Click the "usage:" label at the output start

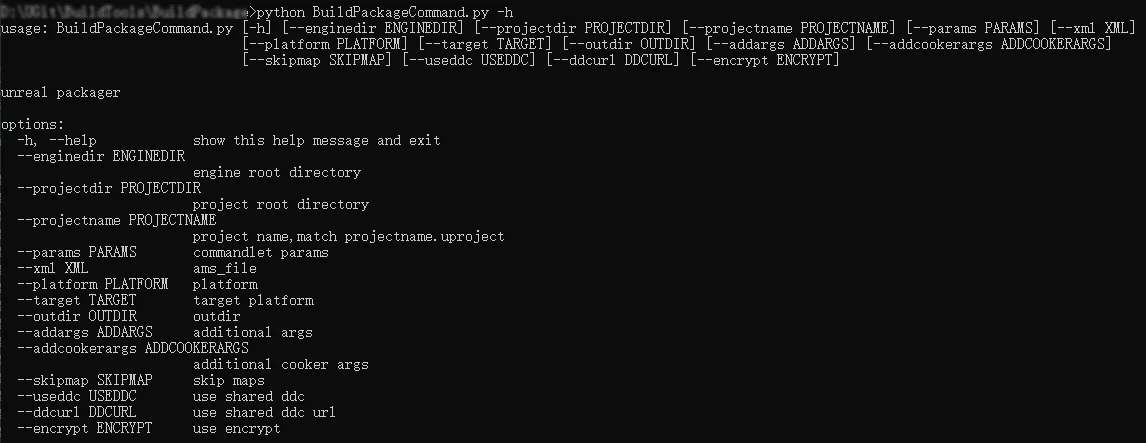pyautogui.click(x=24, y=28)
